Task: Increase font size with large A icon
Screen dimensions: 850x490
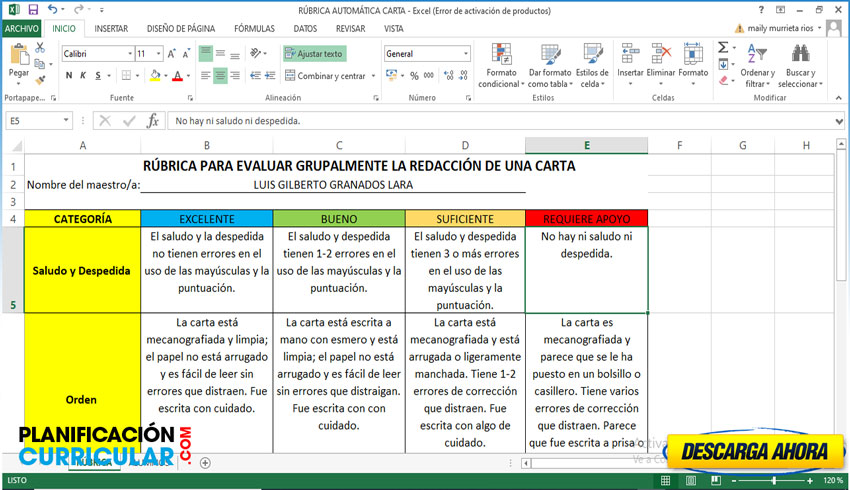Action: click(x=171, y=54)
